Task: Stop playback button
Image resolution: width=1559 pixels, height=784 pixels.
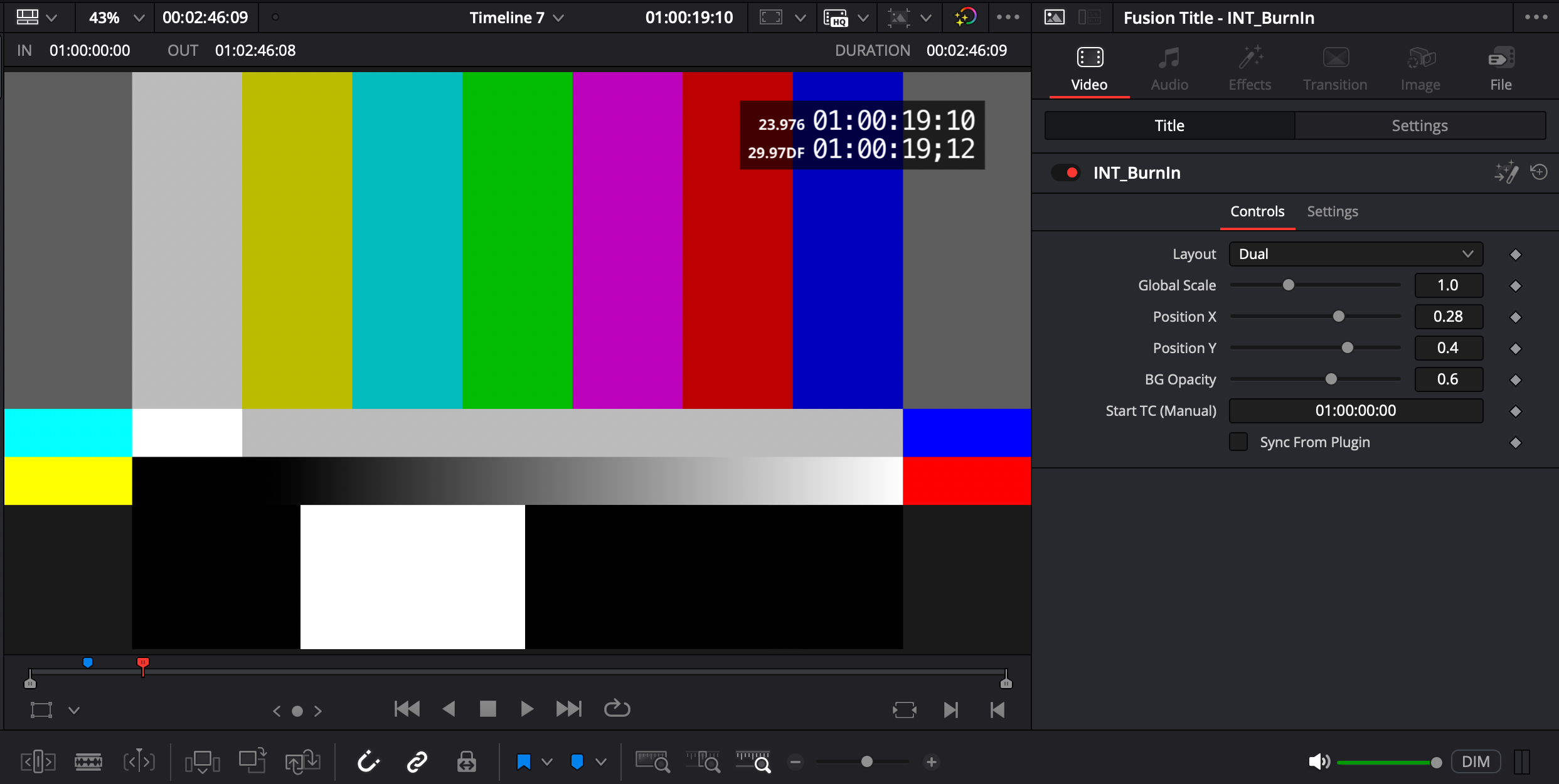Action: (x=487, y=709)
